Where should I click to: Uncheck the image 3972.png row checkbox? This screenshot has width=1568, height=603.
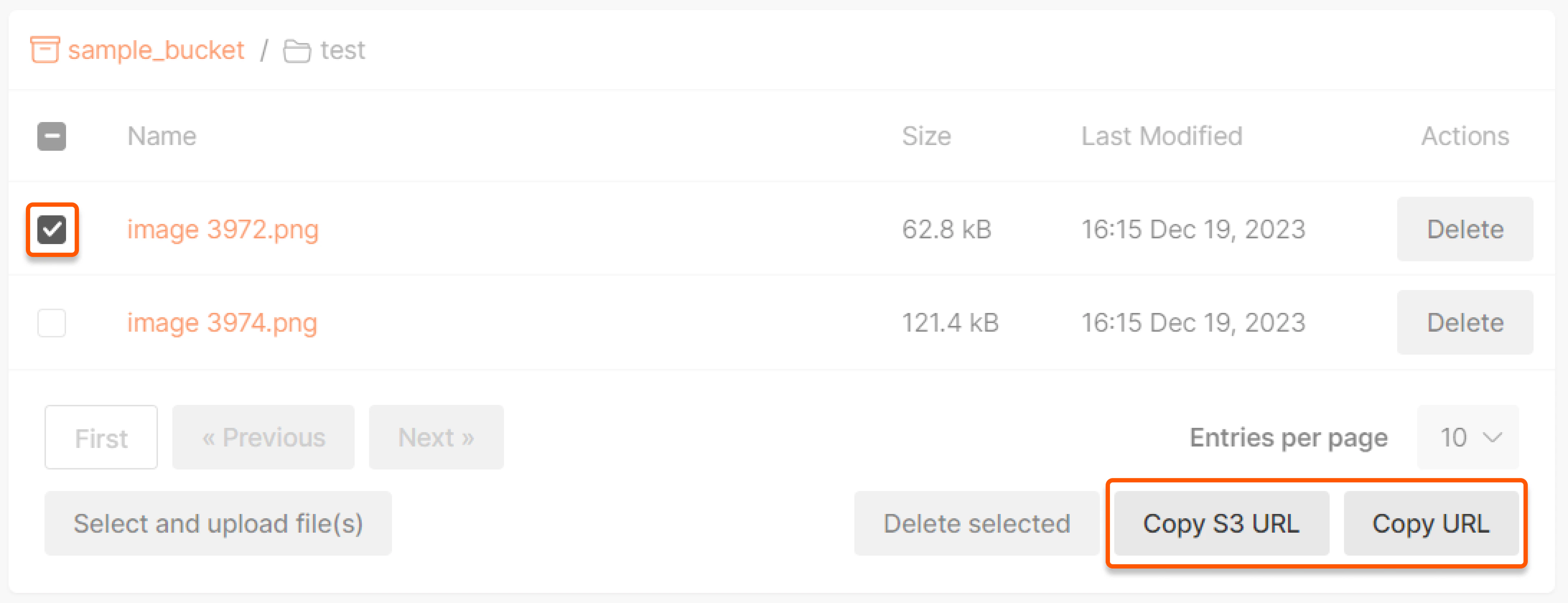coord(52,229)
